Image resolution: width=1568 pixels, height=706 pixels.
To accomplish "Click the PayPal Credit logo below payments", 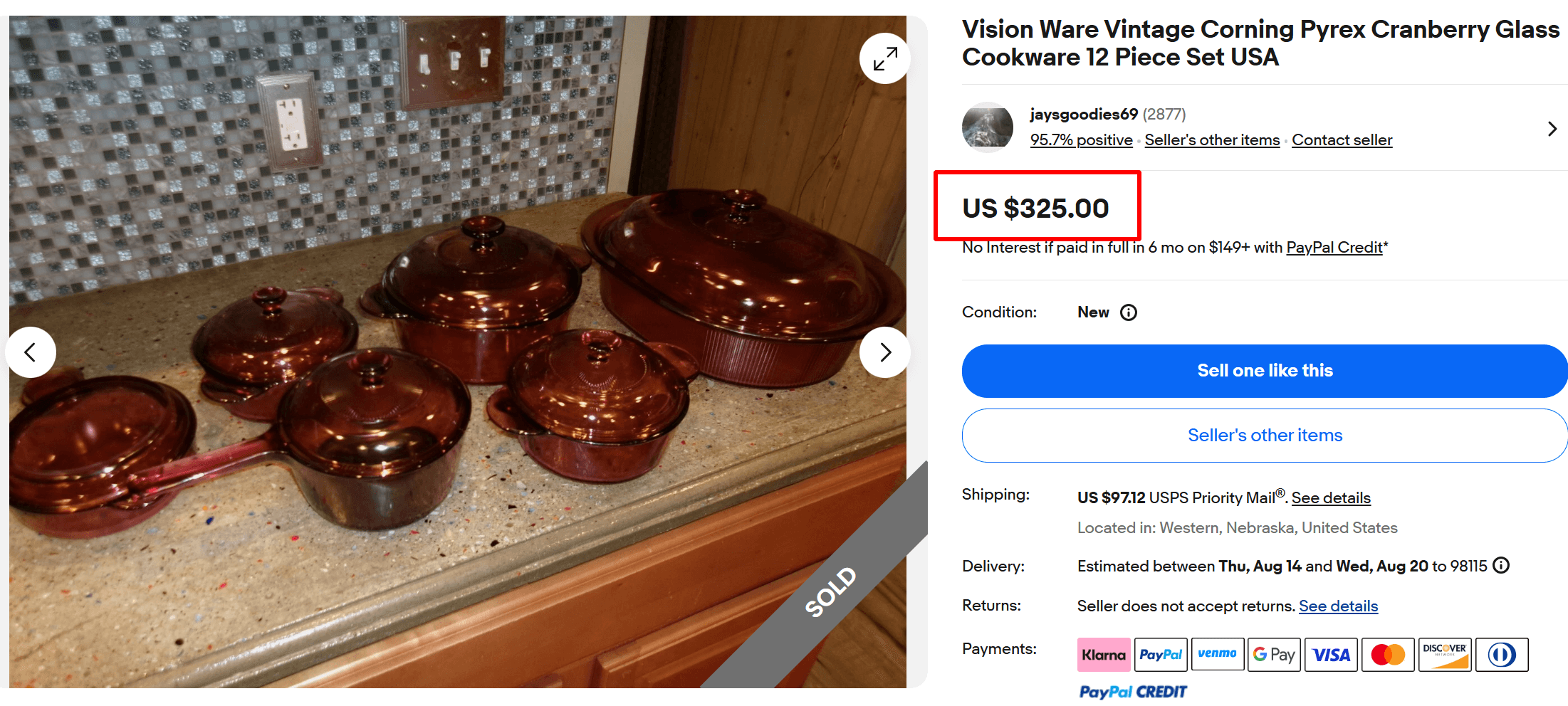I will coord(1132,691).
